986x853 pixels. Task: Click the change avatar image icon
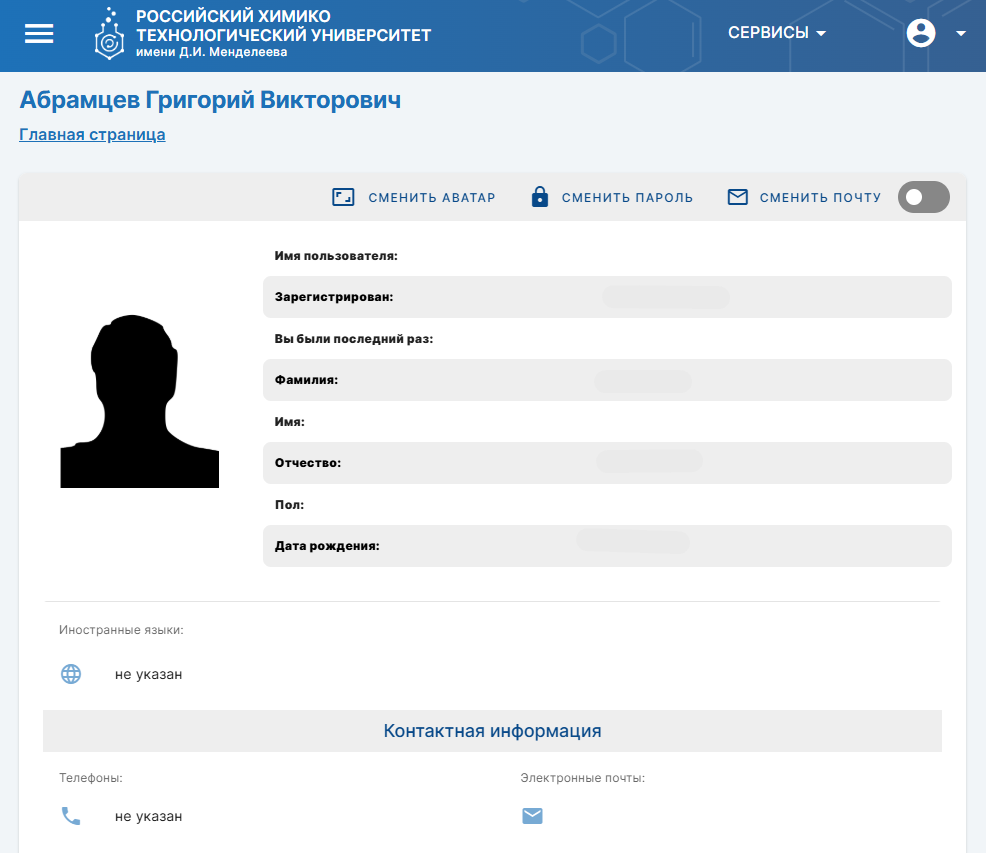coord(343,197)
